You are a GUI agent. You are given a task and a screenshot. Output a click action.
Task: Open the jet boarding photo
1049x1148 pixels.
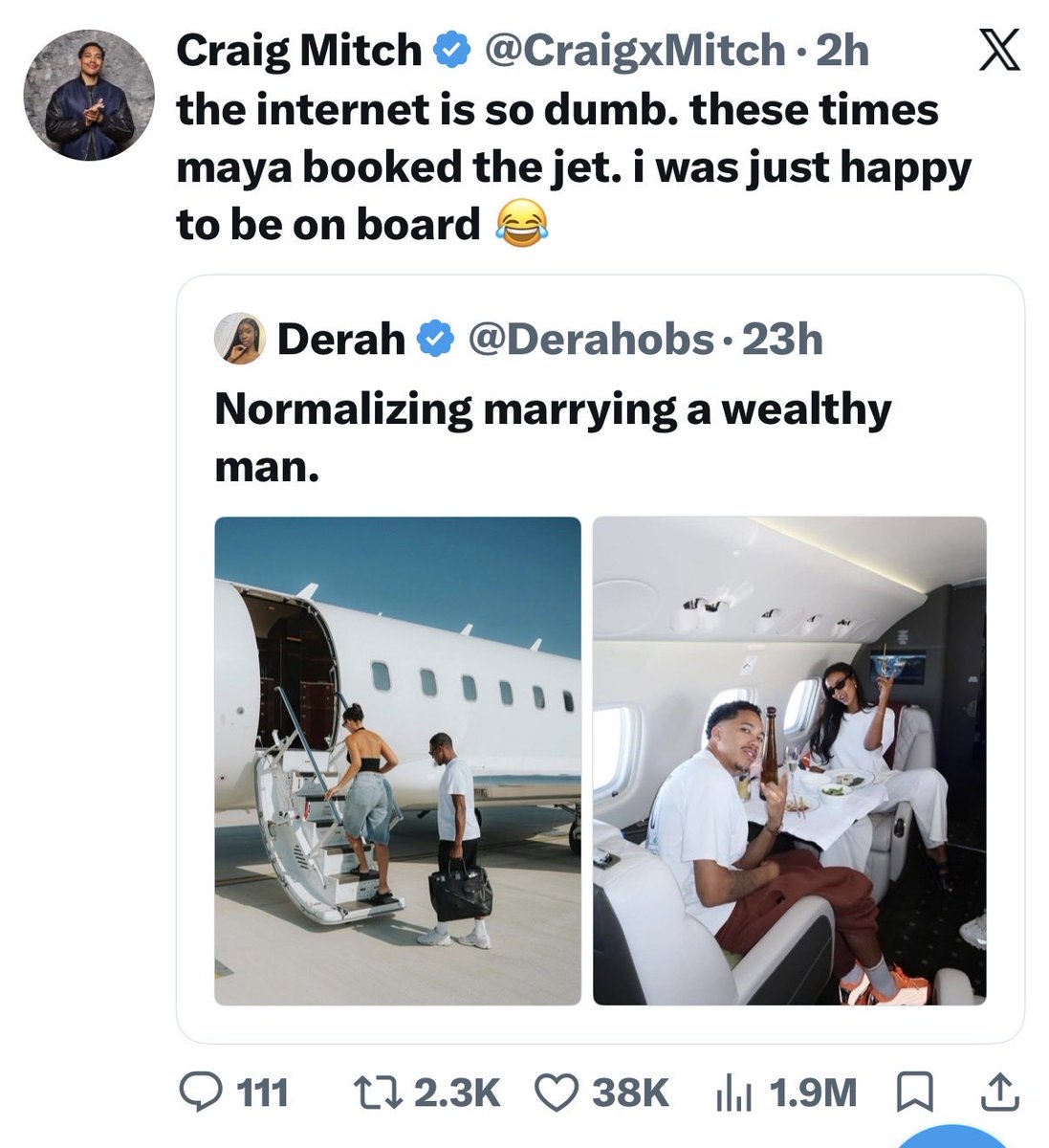tap(397, 761)
